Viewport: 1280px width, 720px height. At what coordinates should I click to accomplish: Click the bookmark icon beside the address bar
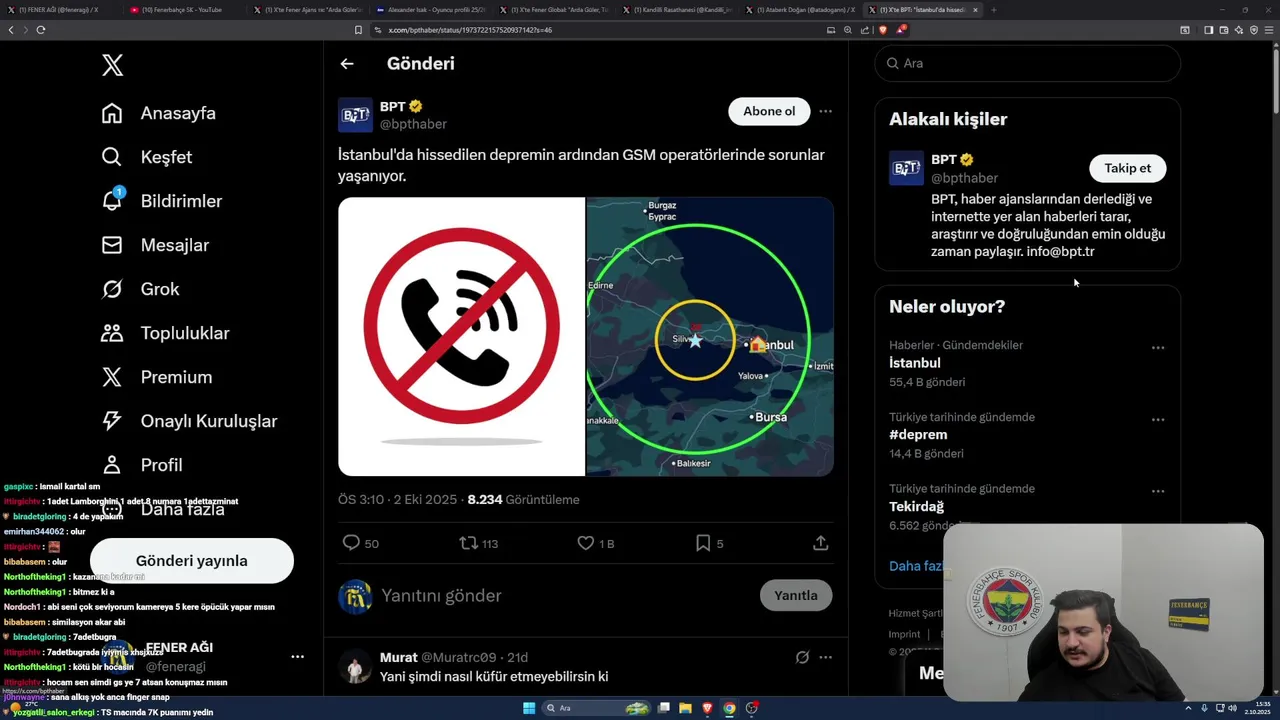coord(358,30)
